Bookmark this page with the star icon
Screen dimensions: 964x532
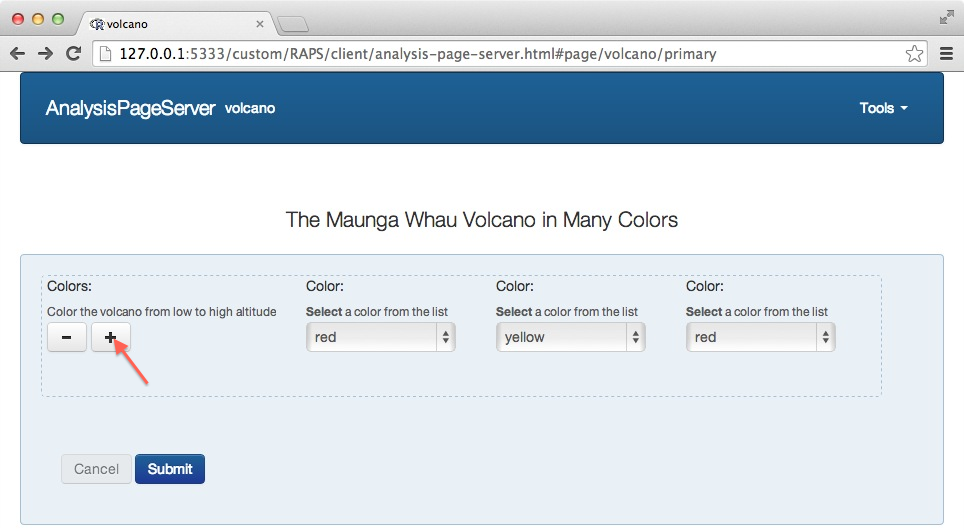click(913, 54)
